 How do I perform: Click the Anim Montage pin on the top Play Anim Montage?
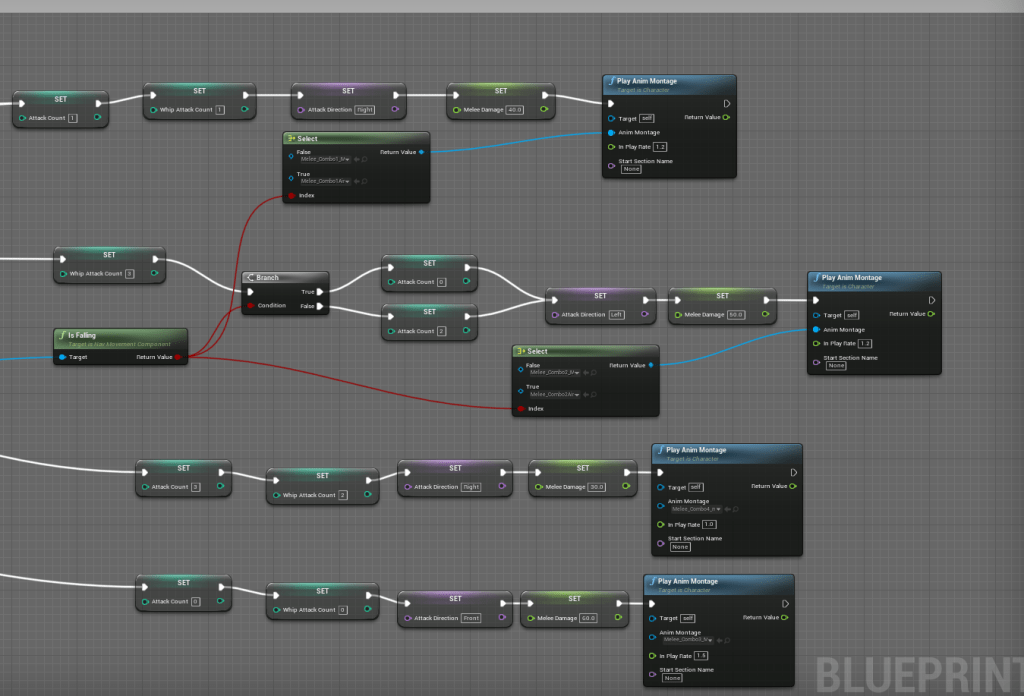tap(611, 132)
